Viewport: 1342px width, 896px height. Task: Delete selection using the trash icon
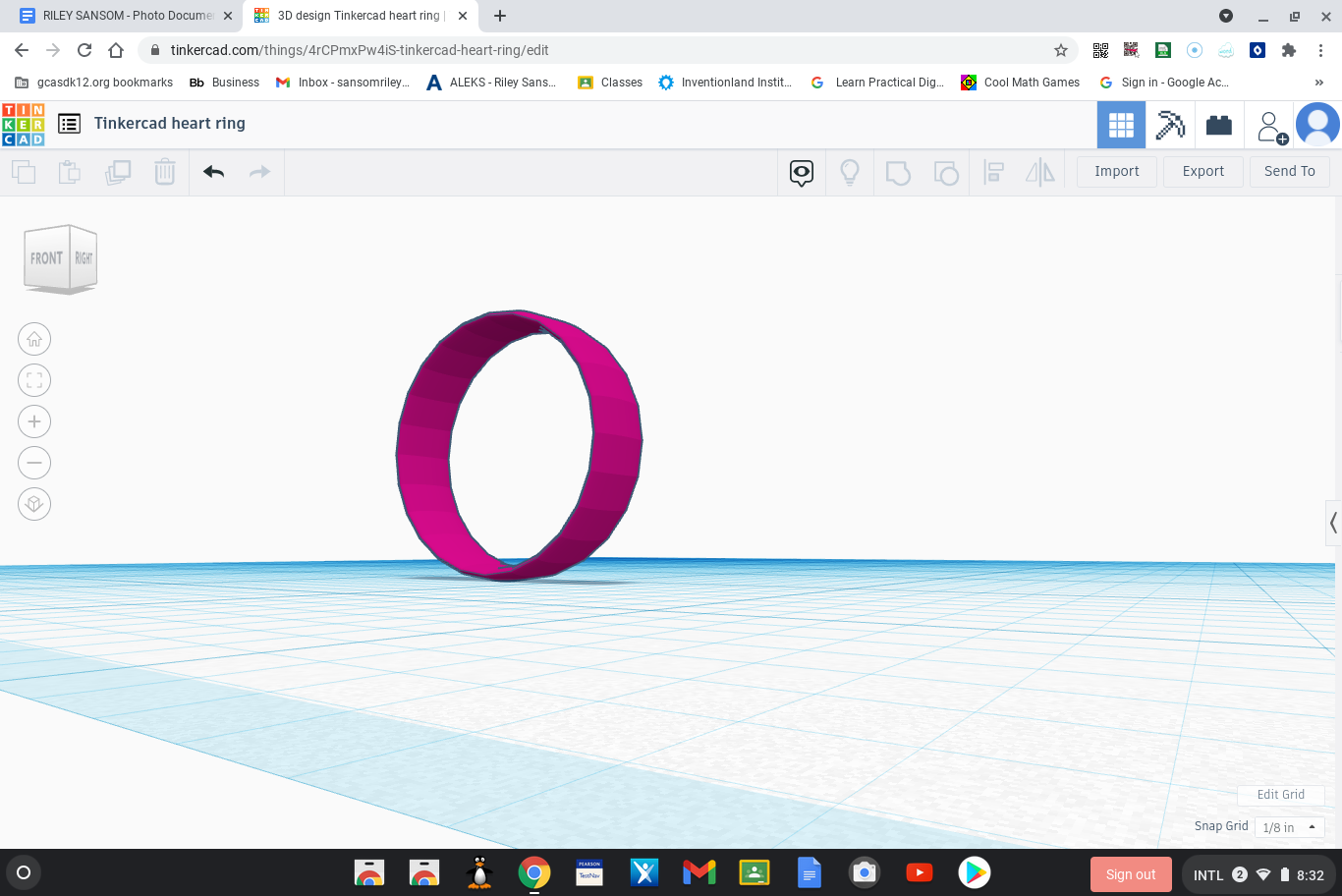coord(164,171)
